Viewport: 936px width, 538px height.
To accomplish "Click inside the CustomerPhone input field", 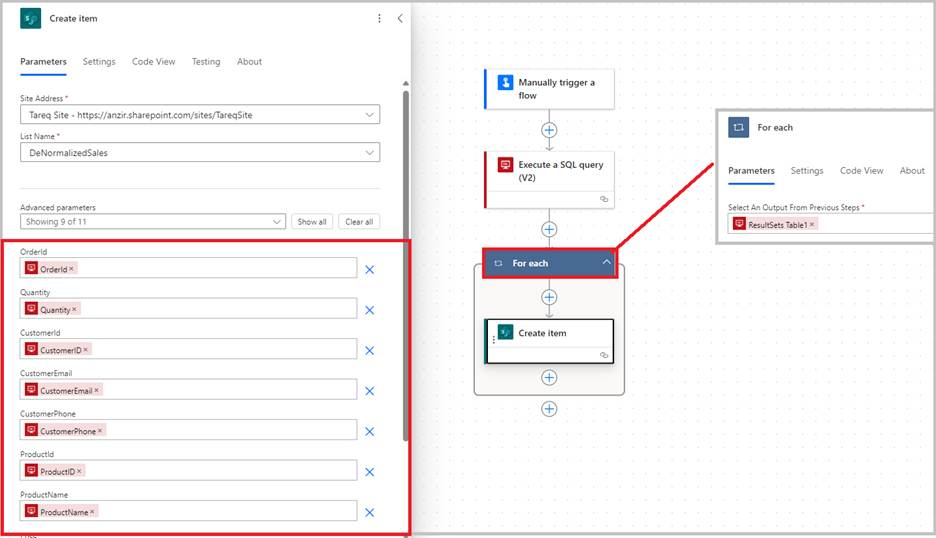I will click(189, 430).
